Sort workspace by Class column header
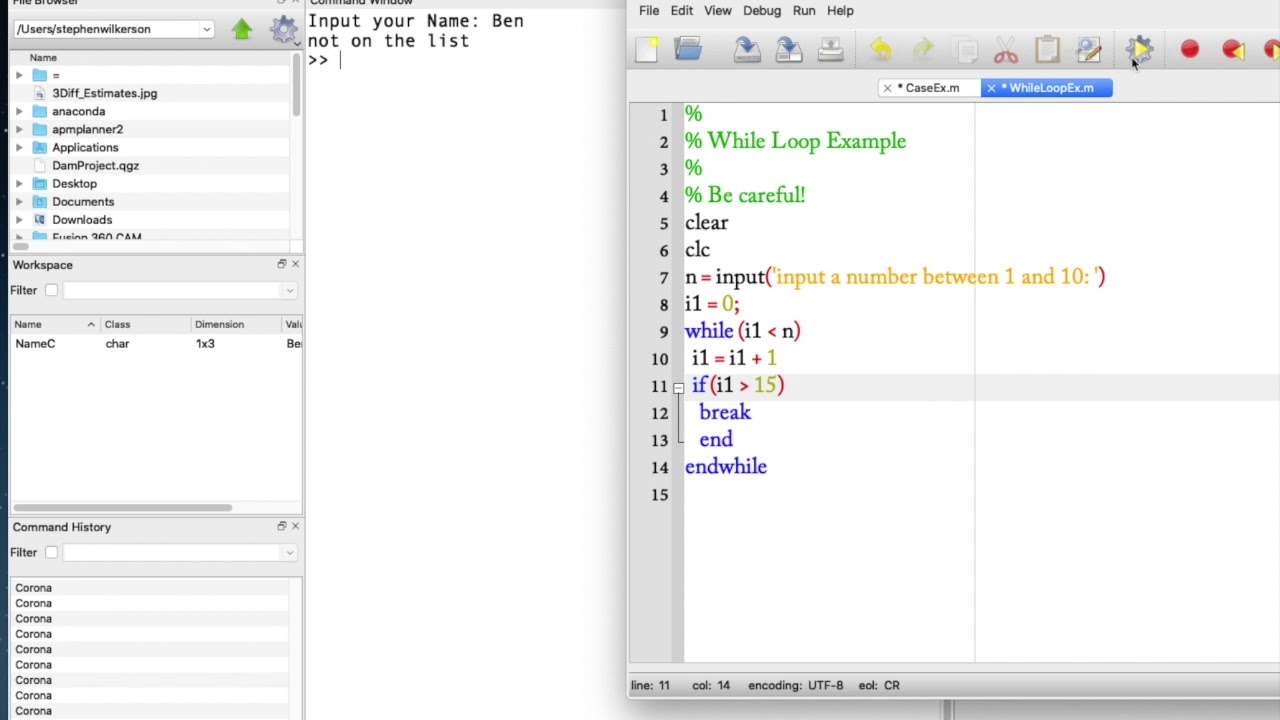Screen dimensions: 1280x720 click(x=145, y=324)
